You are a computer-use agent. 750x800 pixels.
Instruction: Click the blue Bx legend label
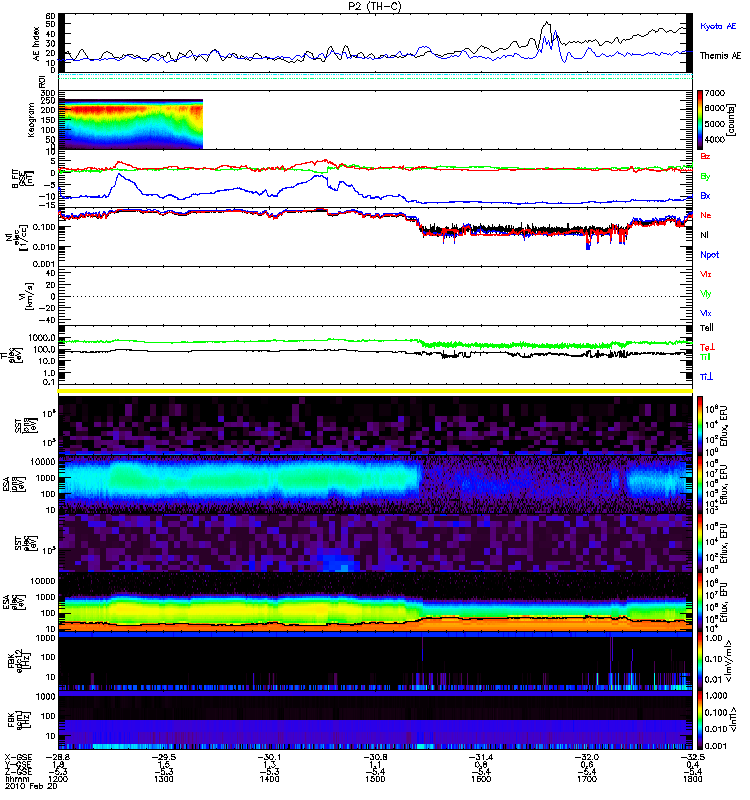705,195
